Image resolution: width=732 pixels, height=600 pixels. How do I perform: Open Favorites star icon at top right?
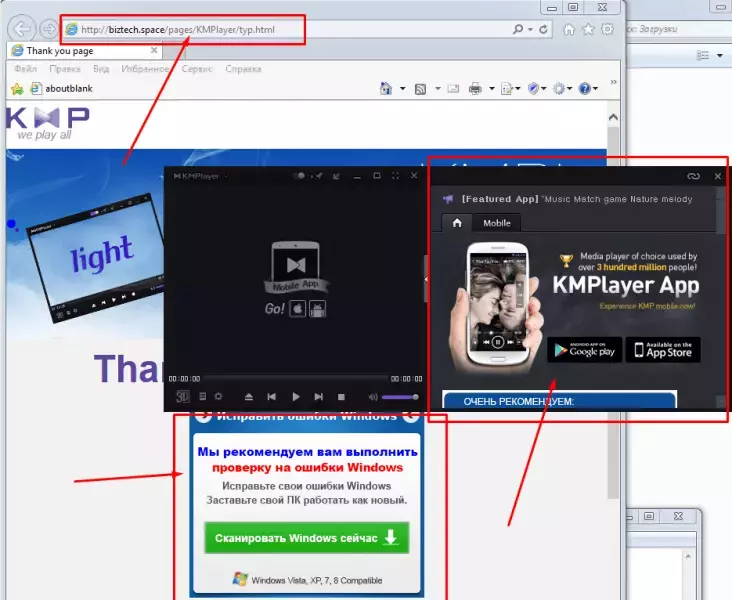588,29
